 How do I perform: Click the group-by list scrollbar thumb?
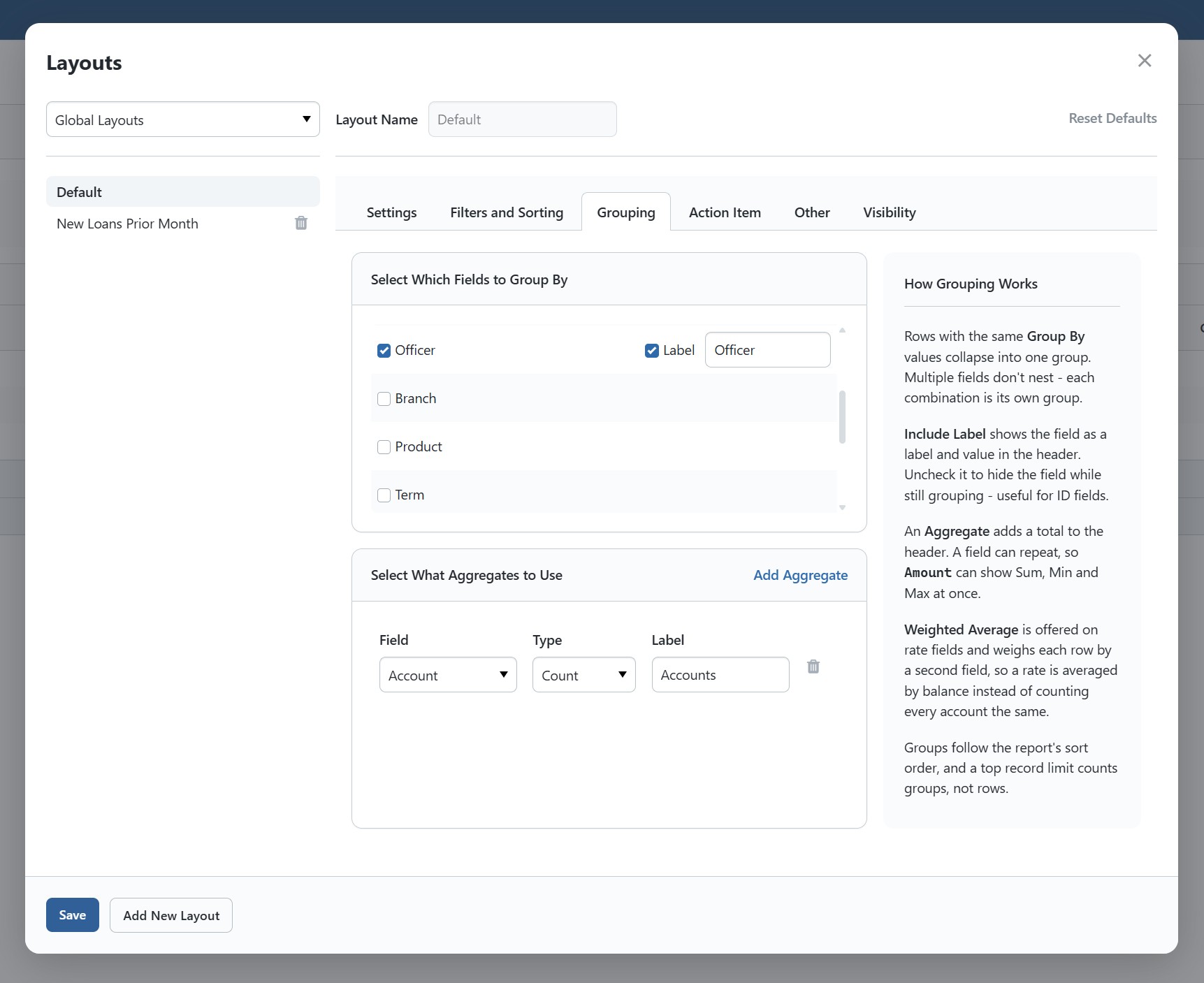pyautogui.click(x=842, y=417)
